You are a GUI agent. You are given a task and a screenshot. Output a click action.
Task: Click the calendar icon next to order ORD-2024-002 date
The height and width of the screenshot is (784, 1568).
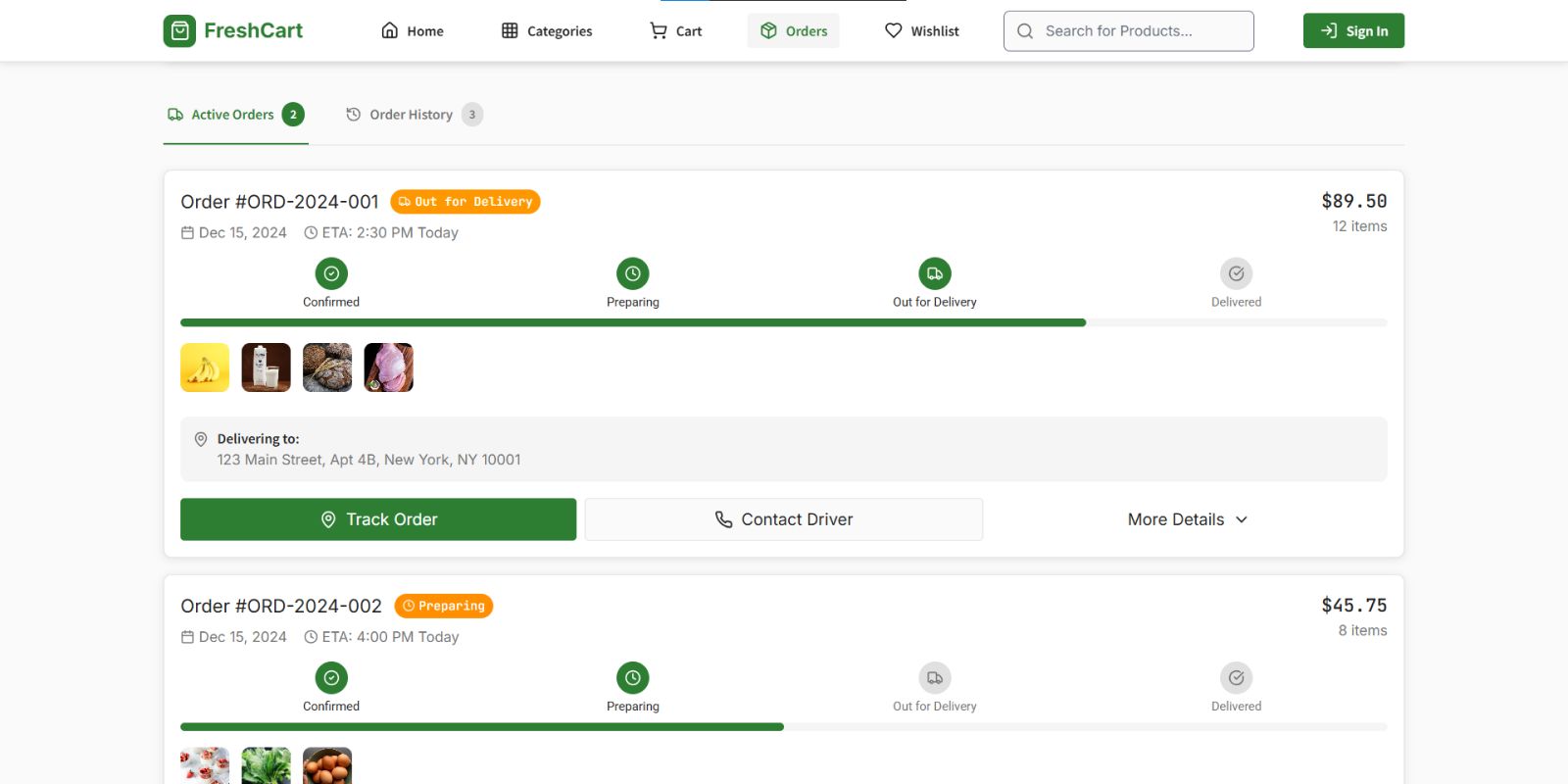click(x=187, y=637)
